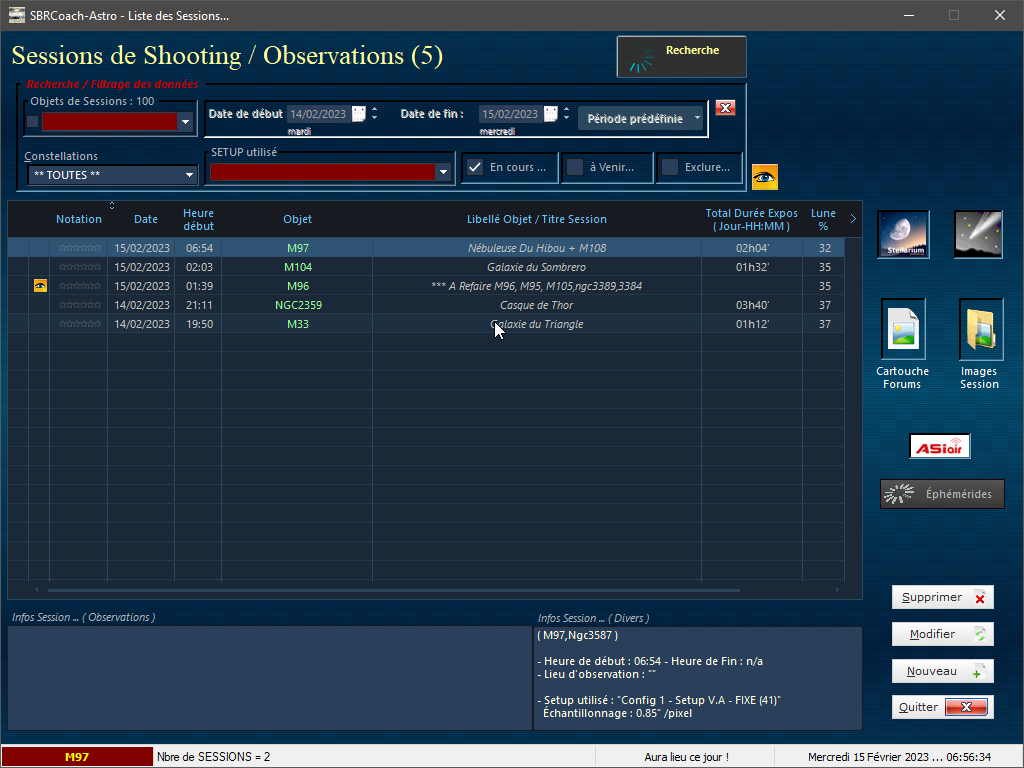1024x768 pixels.
Task: Tick the Objets de Sessions checkbox
Action: click(x=32, y=121)
